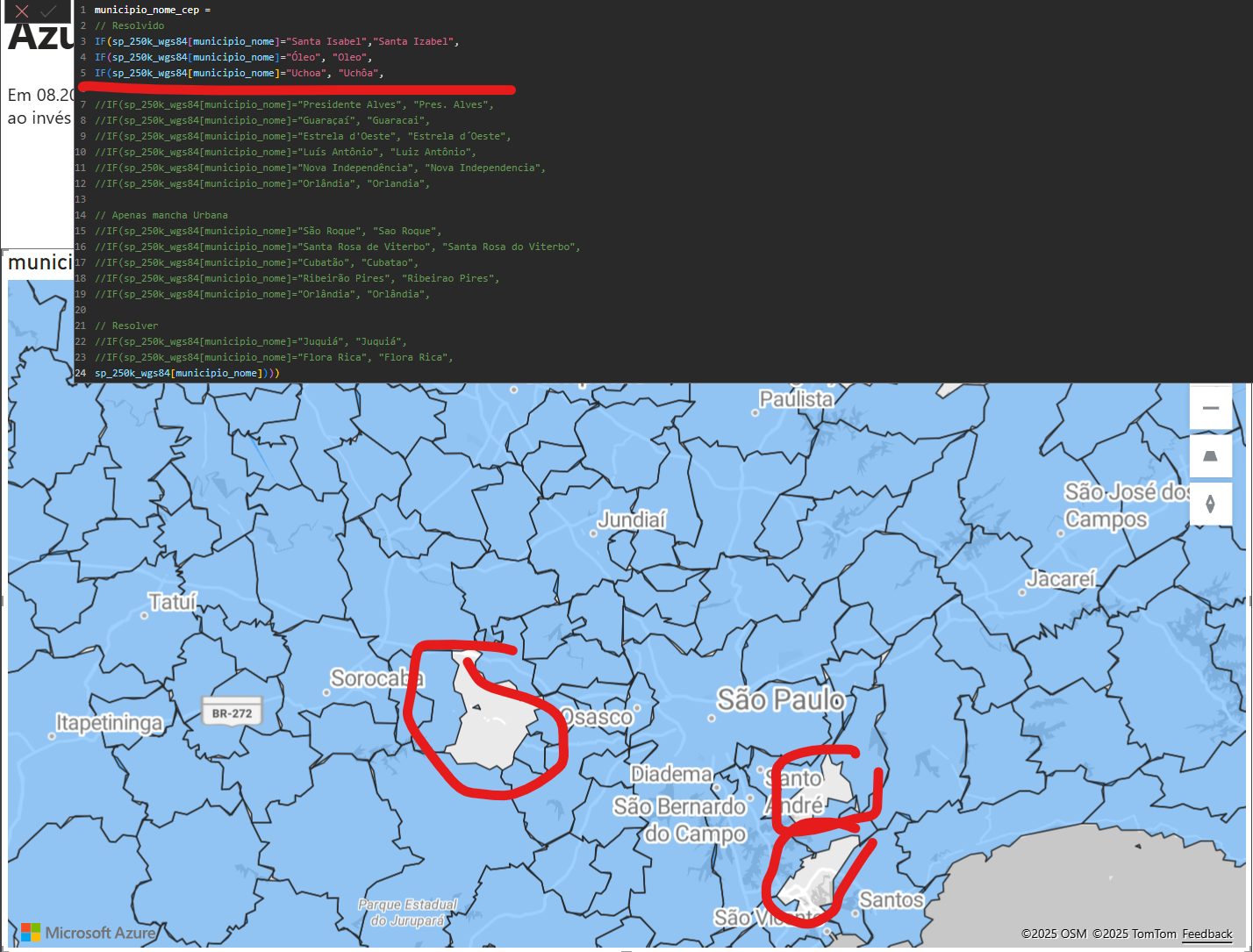The height and width of the screenshot is (952, 1253).
Task: Click the Microsoft four-square logo icon
Action: (x=30, y=932)
